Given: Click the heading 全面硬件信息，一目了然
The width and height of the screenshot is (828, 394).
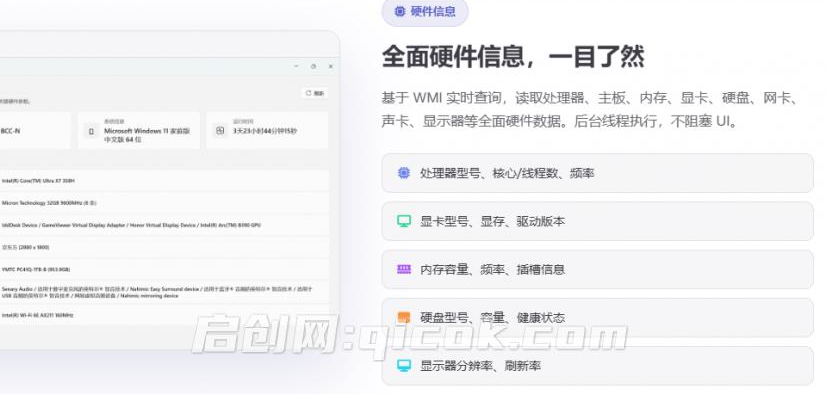Looking at the screenshot, I should (513, 57).
